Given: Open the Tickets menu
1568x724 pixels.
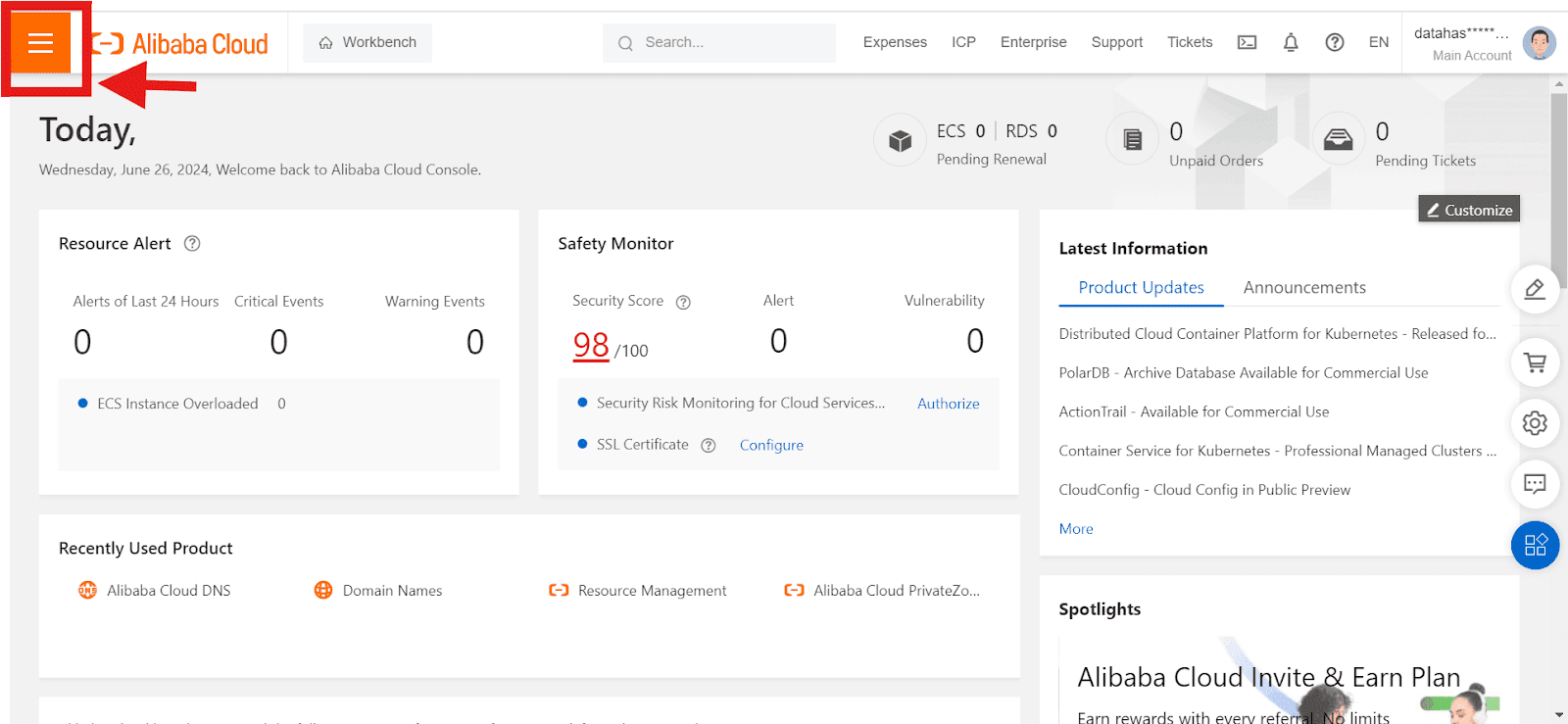Looking at the screenshot, I should tap(1190, 42).
